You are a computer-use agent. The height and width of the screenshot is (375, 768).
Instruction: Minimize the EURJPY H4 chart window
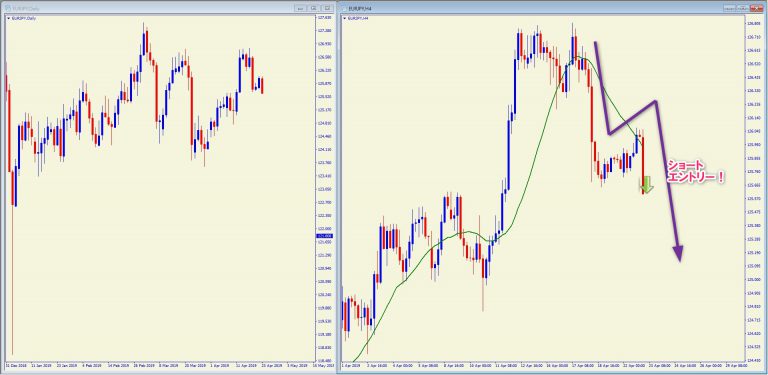pos(730,8)
